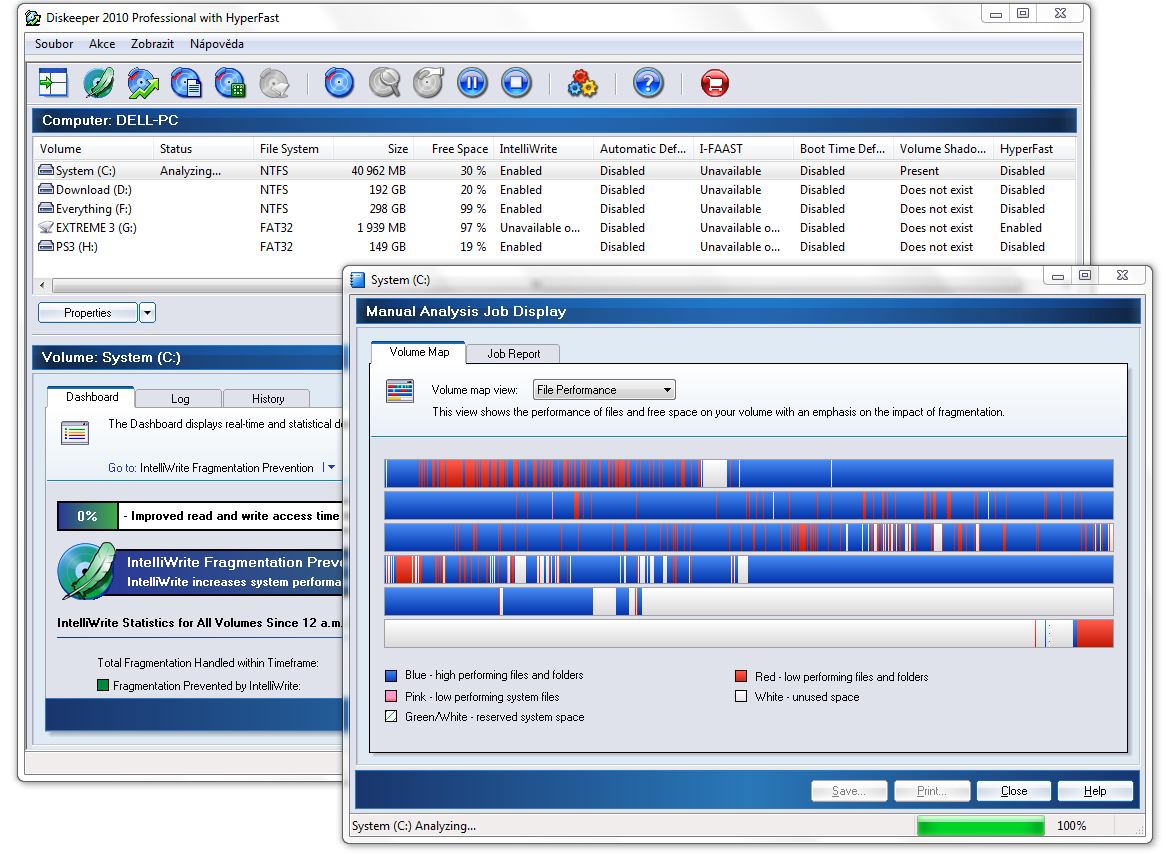The width and height of the screenshot is (1166, 854).
Task: Follow the IntelliWrite Fragmentation Prevention link
Action: pyautogui.click(x=227, y=468)
